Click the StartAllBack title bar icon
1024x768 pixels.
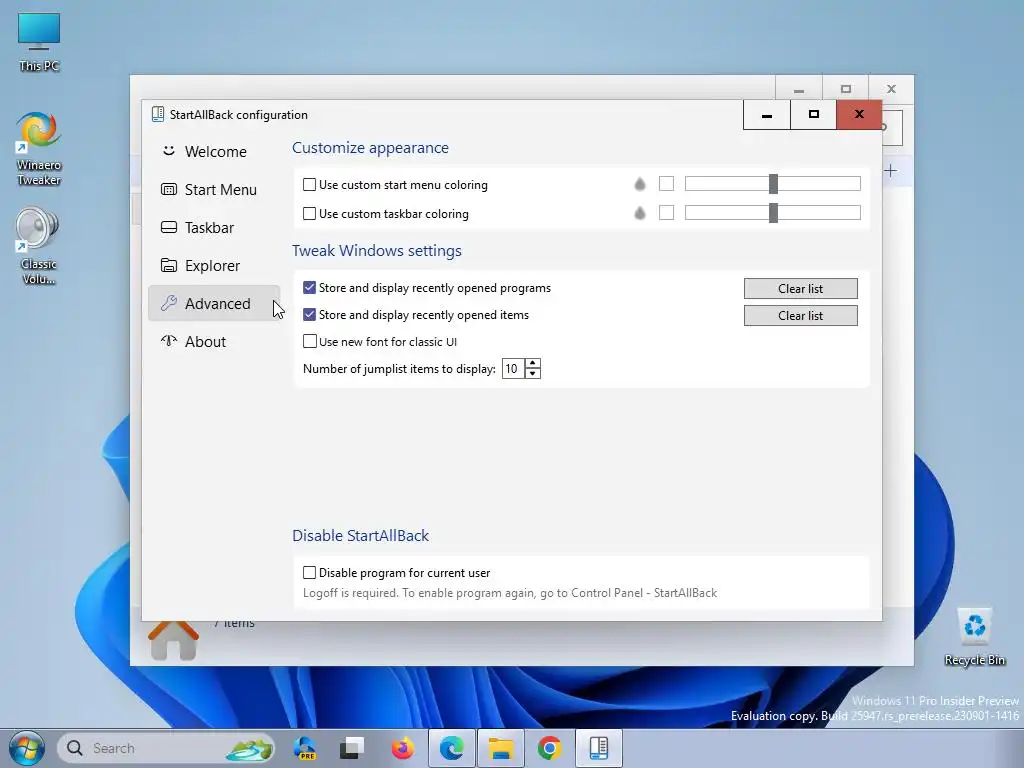point(157,114)
